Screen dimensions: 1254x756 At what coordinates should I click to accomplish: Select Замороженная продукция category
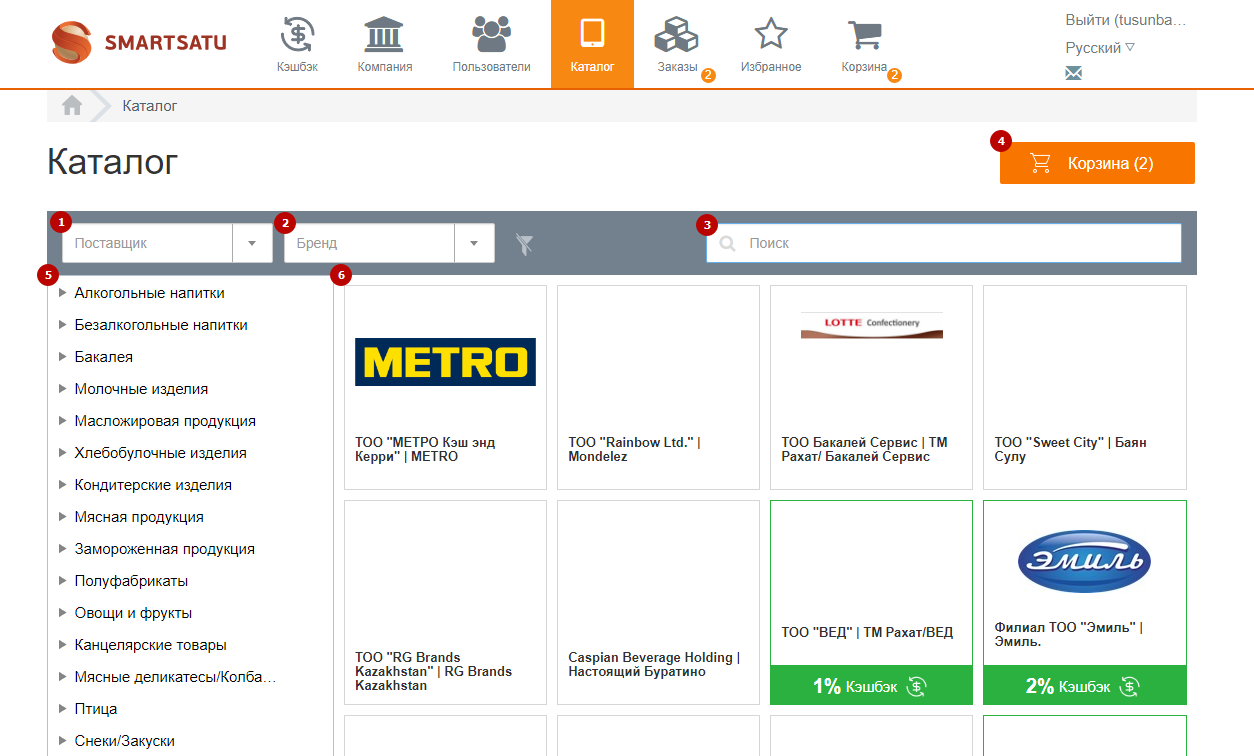pos(164,549)
